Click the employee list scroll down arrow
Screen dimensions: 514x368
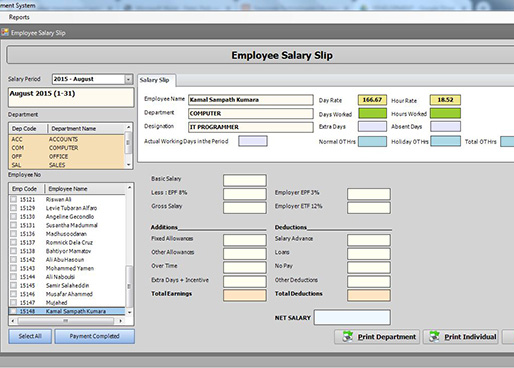coord(129,312)
